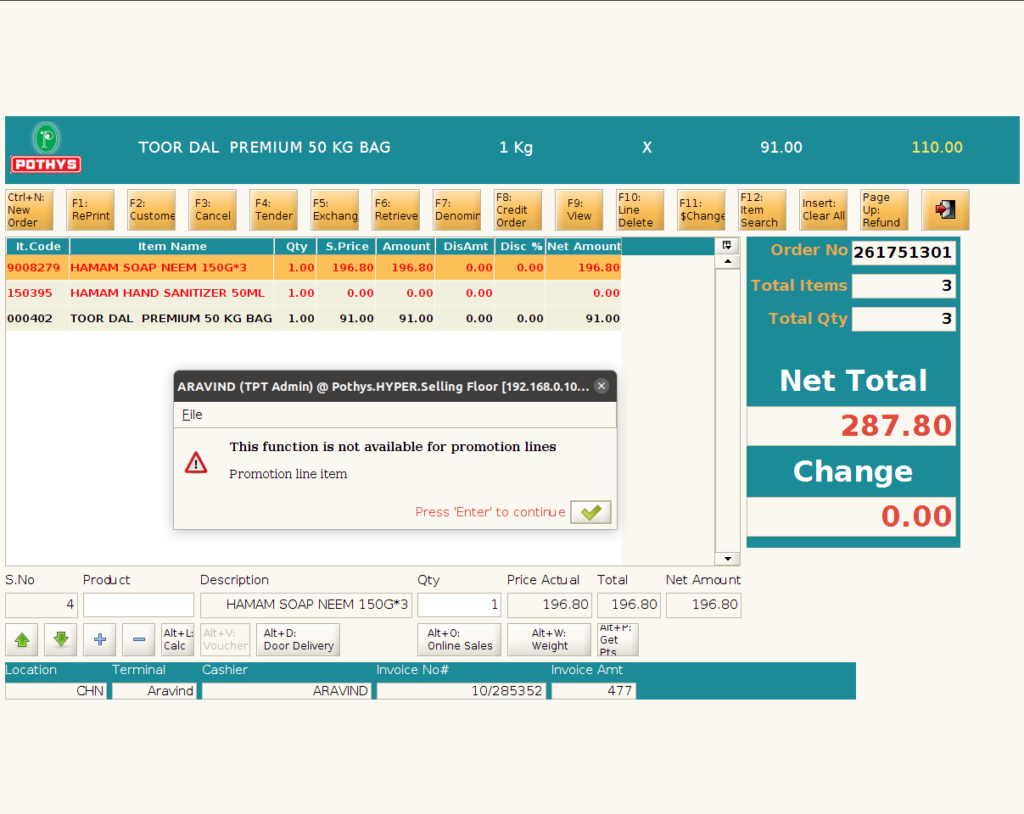Screen dimensions: 1024x814
Task: Click the S.Price column header
Action: [347, 246]
